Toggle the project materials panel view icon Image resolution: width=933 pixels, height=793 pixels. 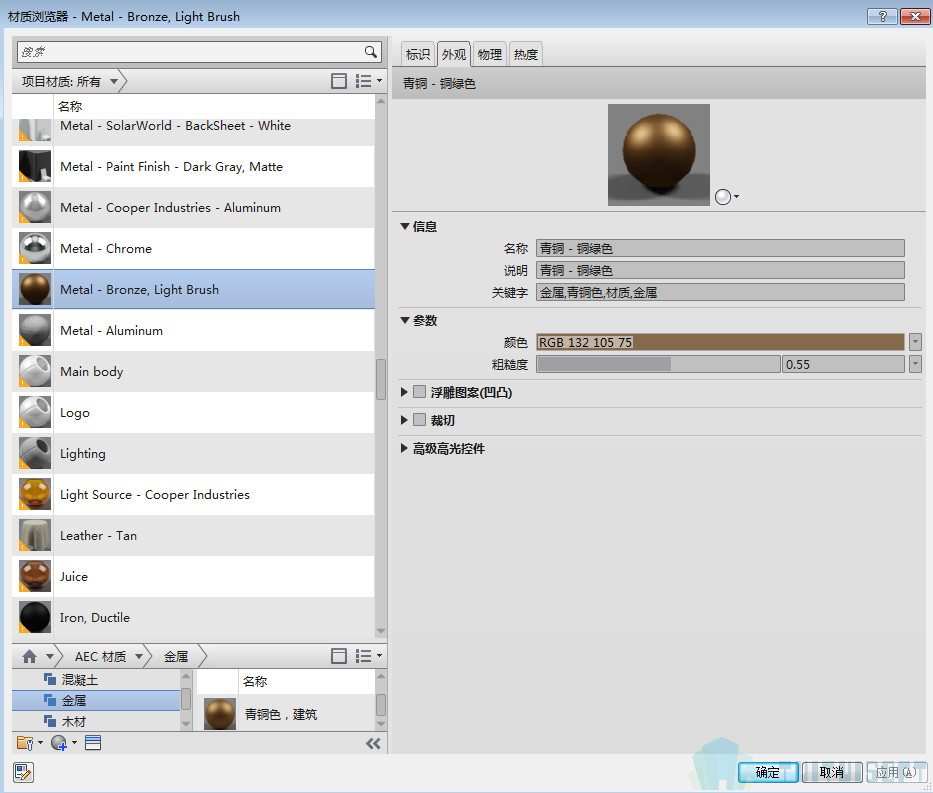[339, 81]
